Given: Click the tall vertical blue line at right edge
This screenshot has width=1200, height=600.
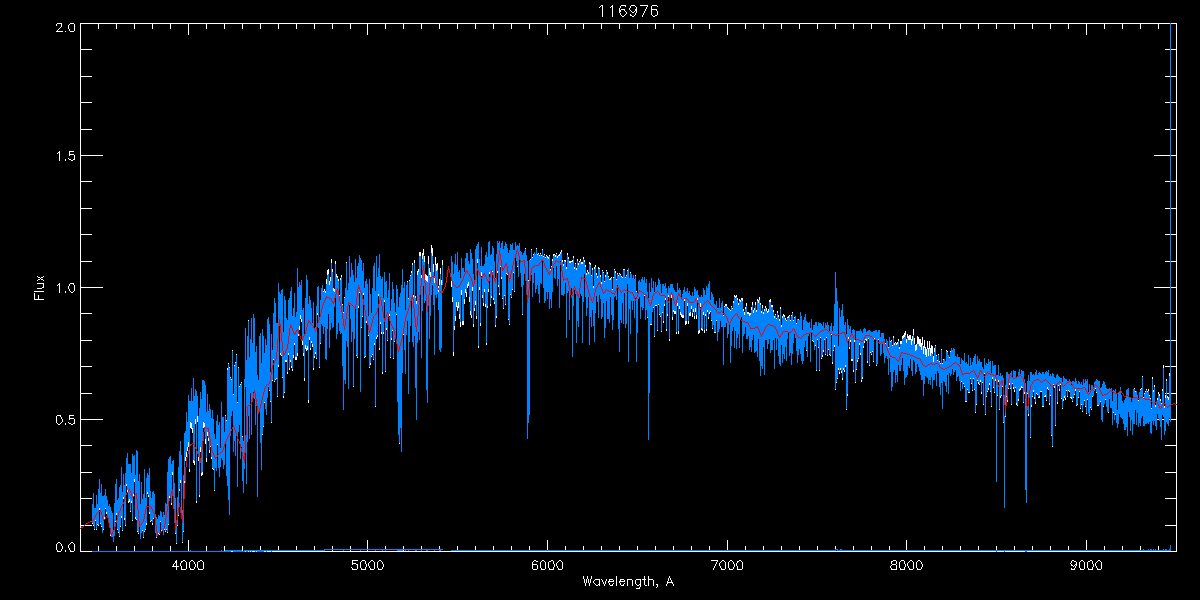Looking at the screenshot, I should [x=1171, y=200].
